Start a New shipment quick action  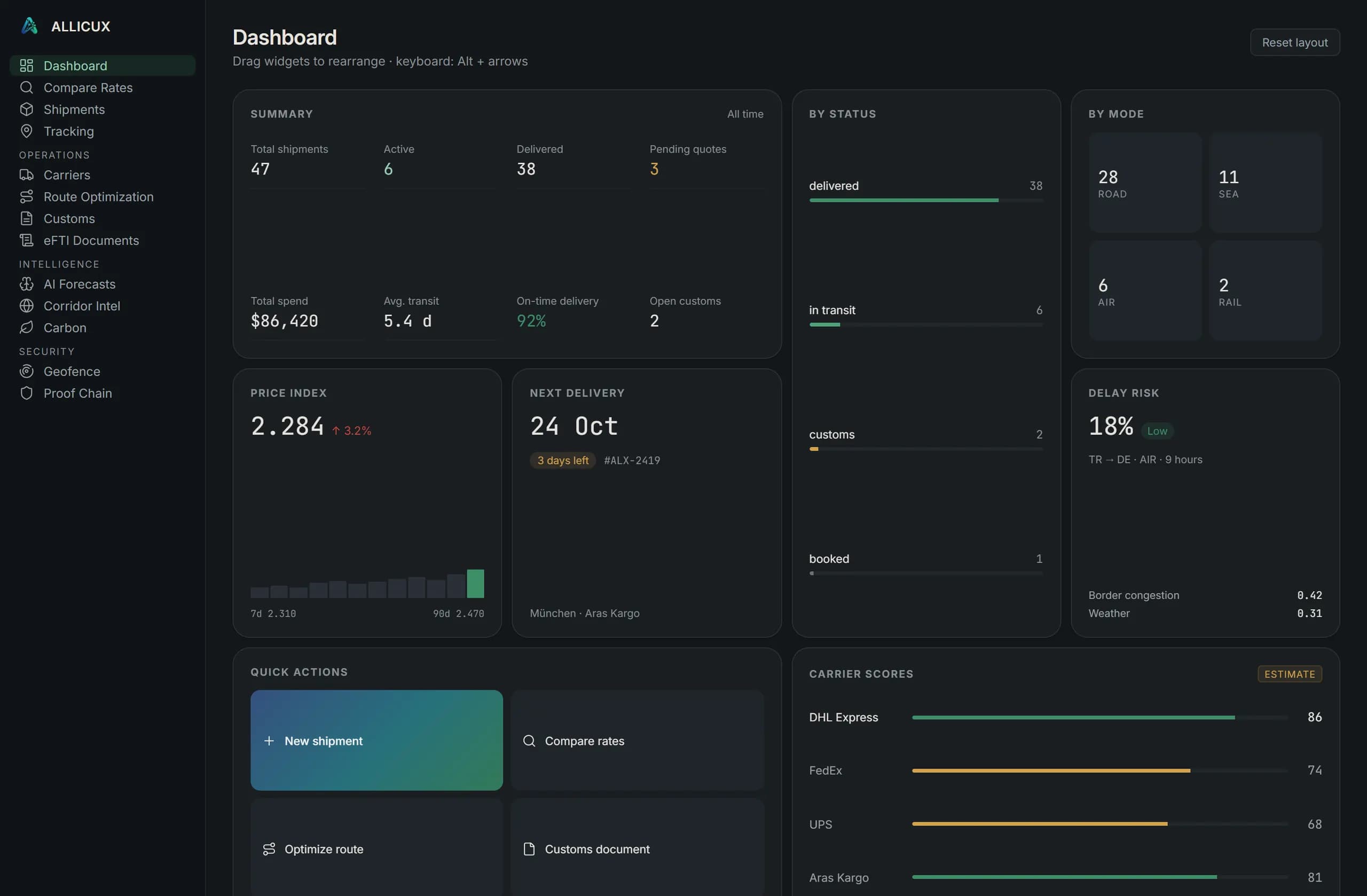point(376,741)
